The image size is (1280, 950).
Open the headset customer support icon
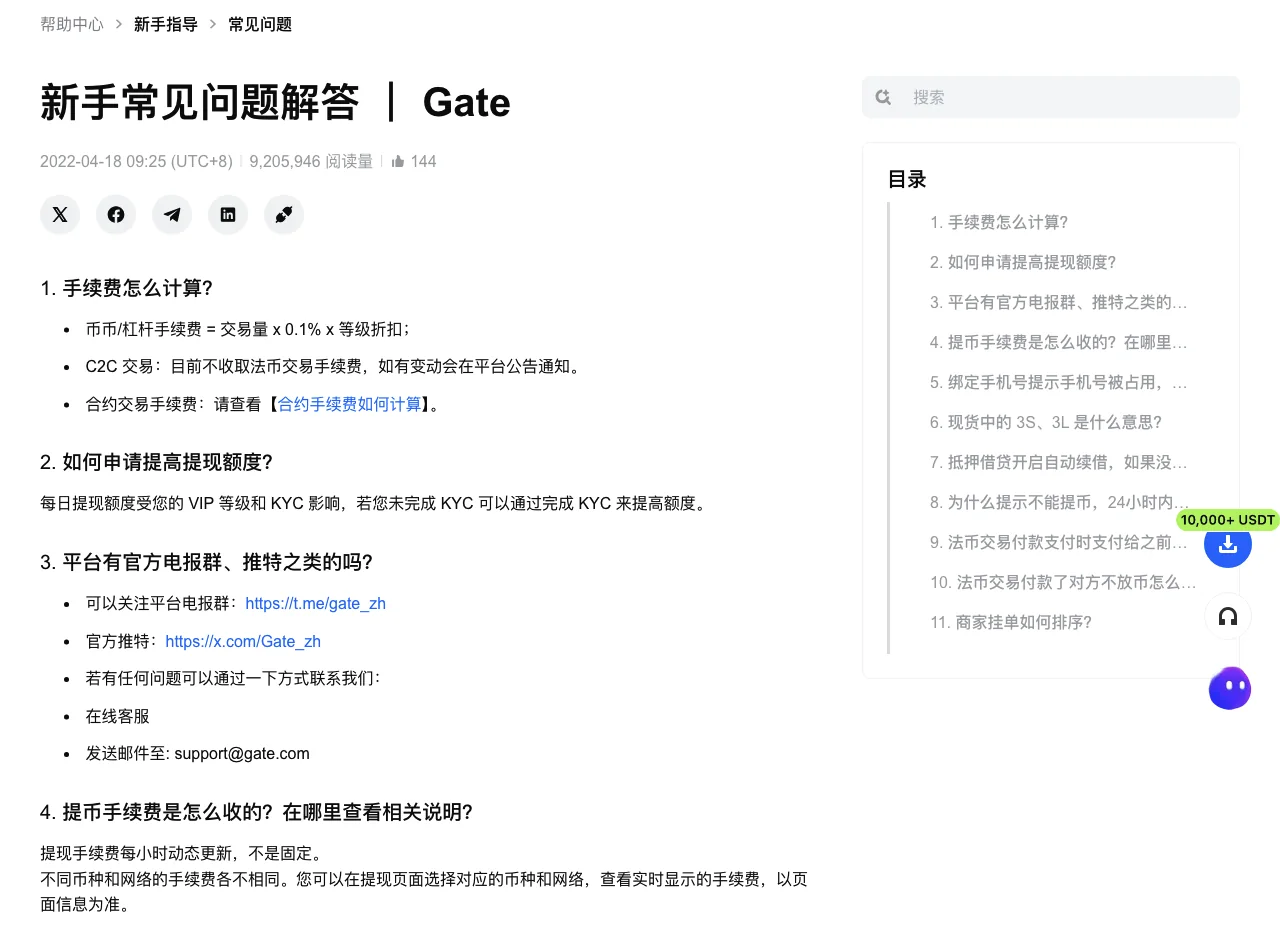tap(1228, 616)
